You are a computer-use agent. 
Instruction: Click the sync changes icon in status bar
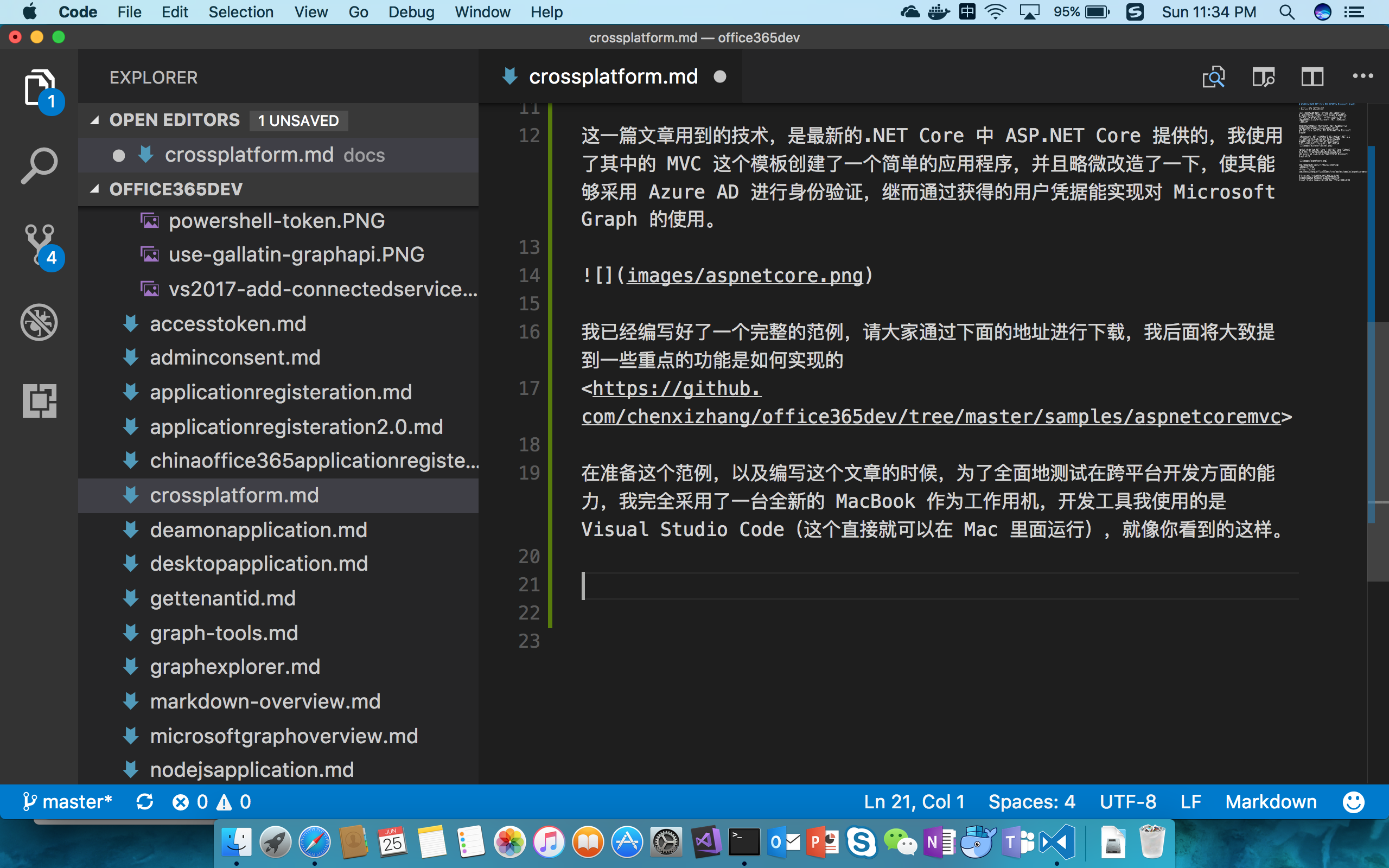pyautogui.click(x=144, y=802)
